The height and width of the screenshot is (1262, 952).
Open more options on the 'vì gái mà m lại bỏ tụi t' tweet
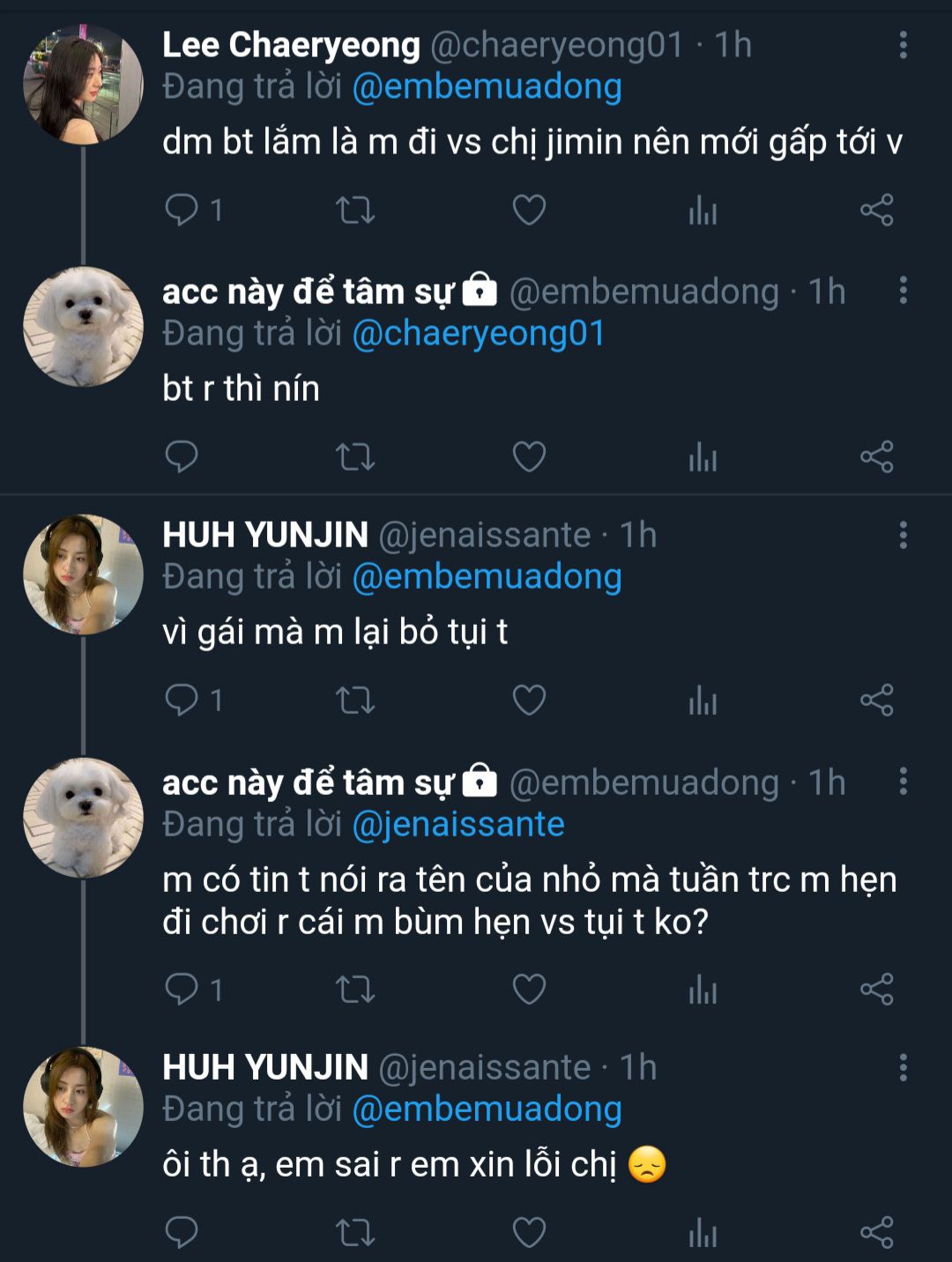tap(903, 535)
